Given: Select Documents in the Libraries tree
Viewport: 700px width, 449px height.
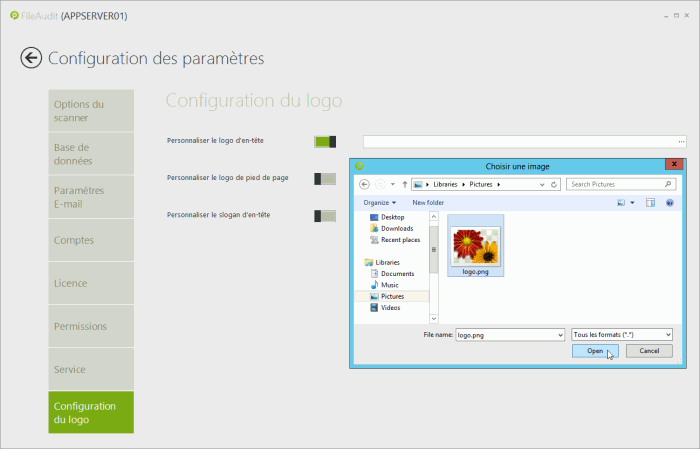Looking at the screenshot, I should [x=397, y=273].
